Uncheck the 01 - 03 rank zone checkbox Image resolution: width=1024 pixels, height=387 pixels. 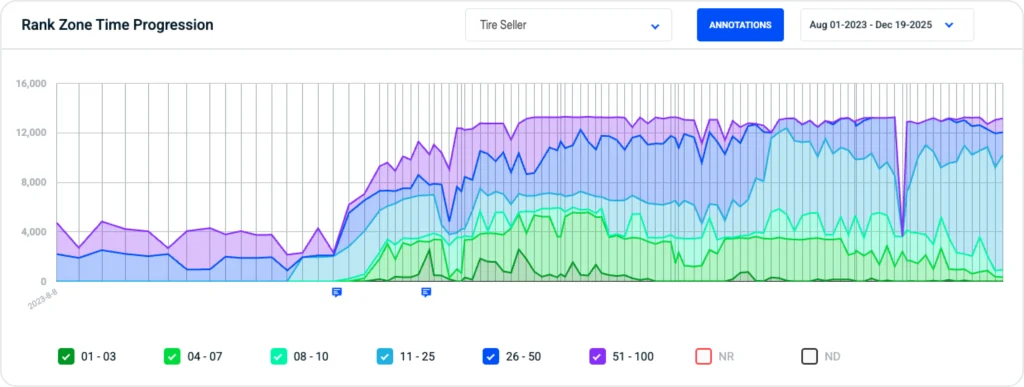pyautogui.click(x=66, y=356)
